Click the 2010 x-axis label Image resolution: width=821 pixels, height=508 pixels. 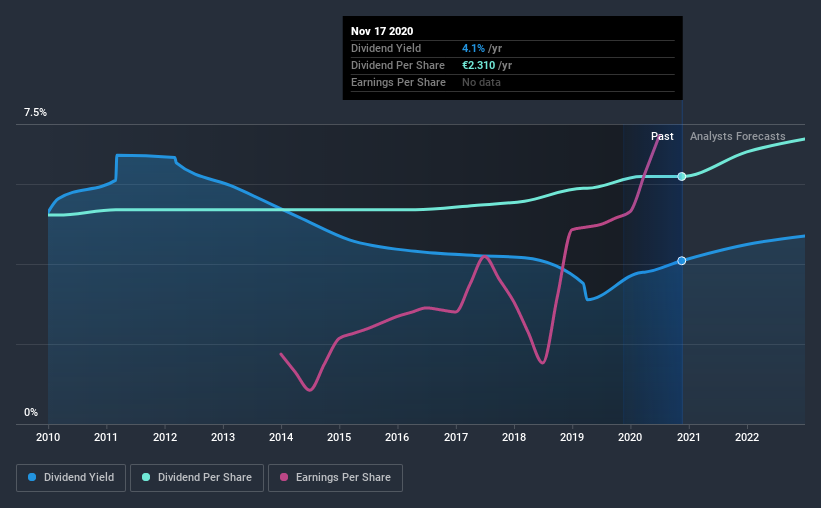(48, 437)
